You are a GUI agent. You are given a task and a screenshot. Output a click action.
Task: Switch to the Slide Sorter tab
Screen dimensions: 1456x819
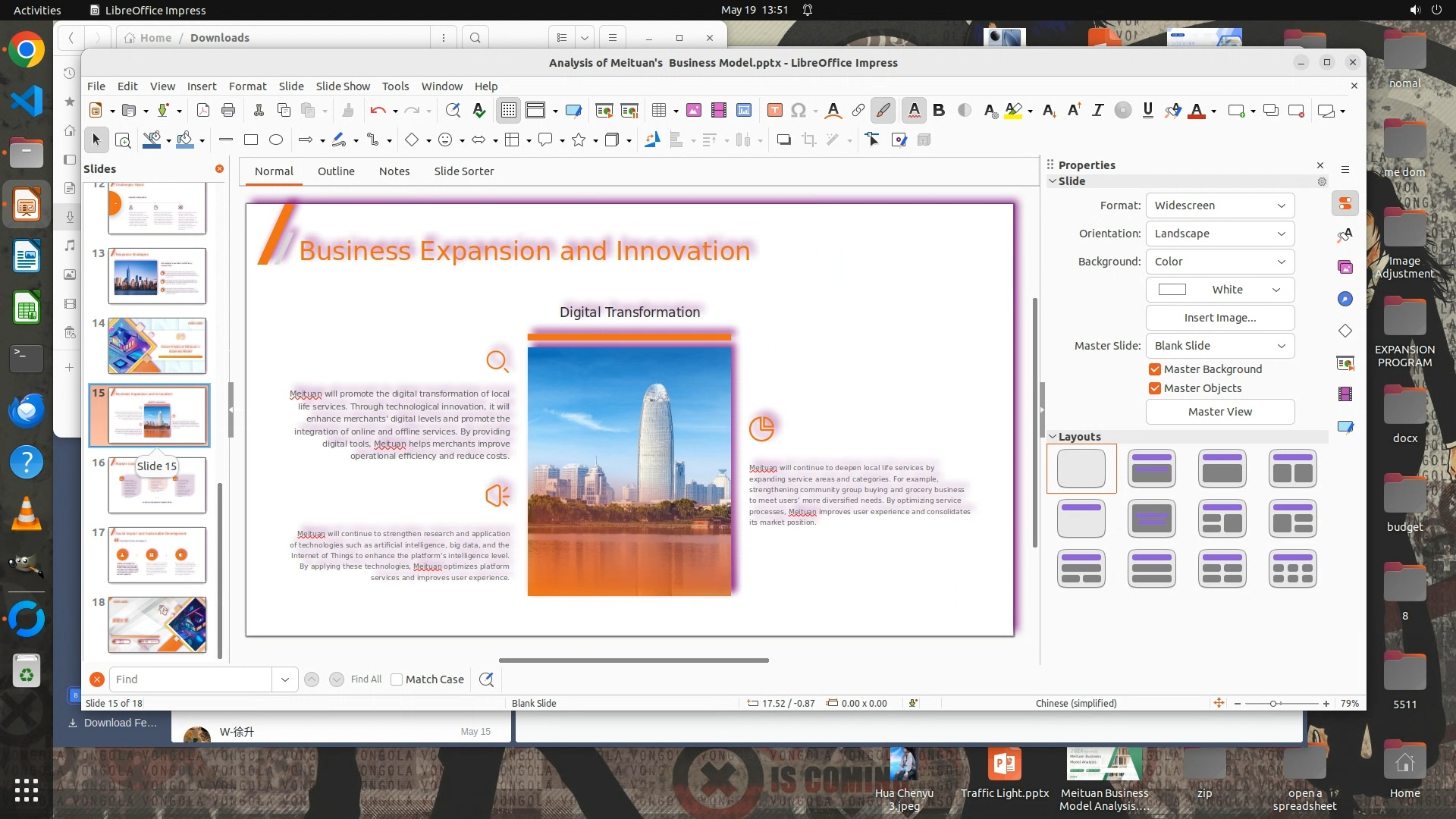[463, 171]
